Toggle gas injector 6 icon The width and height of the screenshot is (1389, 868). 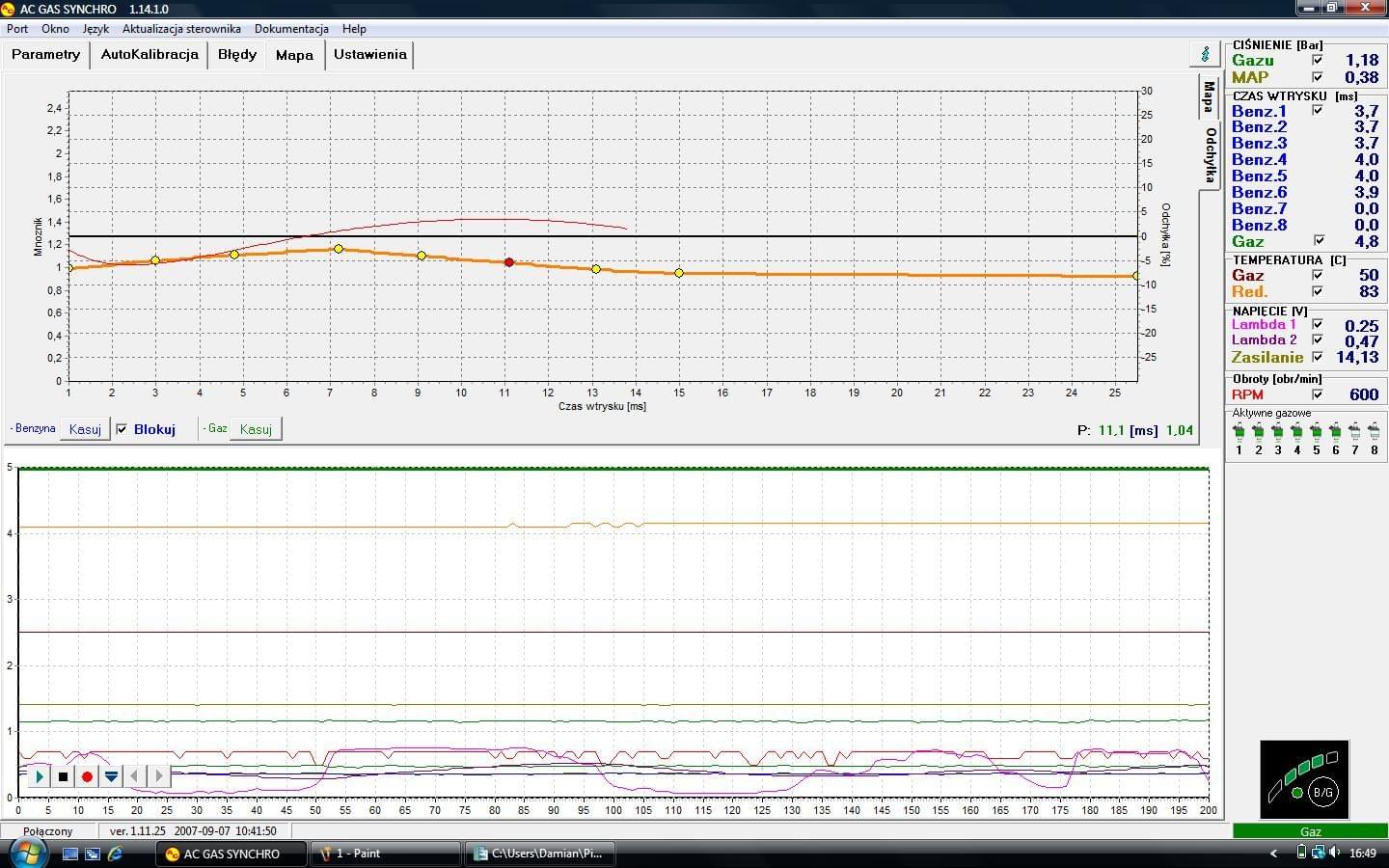(x=1335, y=431)
